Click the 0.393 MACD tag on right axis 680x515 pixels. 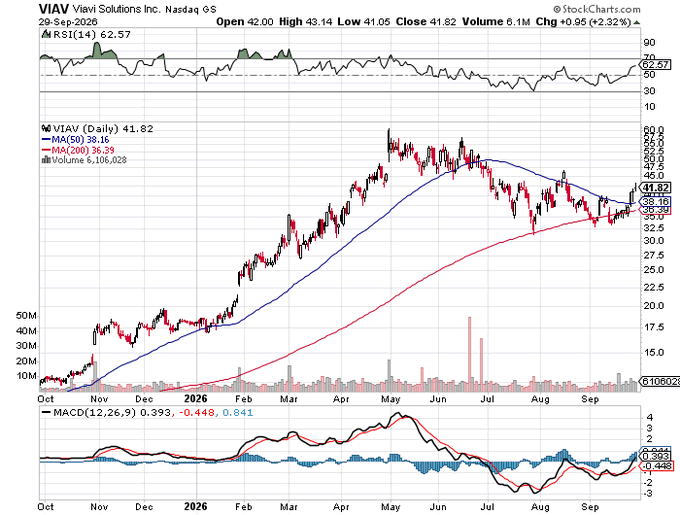(x=656, y=456)
